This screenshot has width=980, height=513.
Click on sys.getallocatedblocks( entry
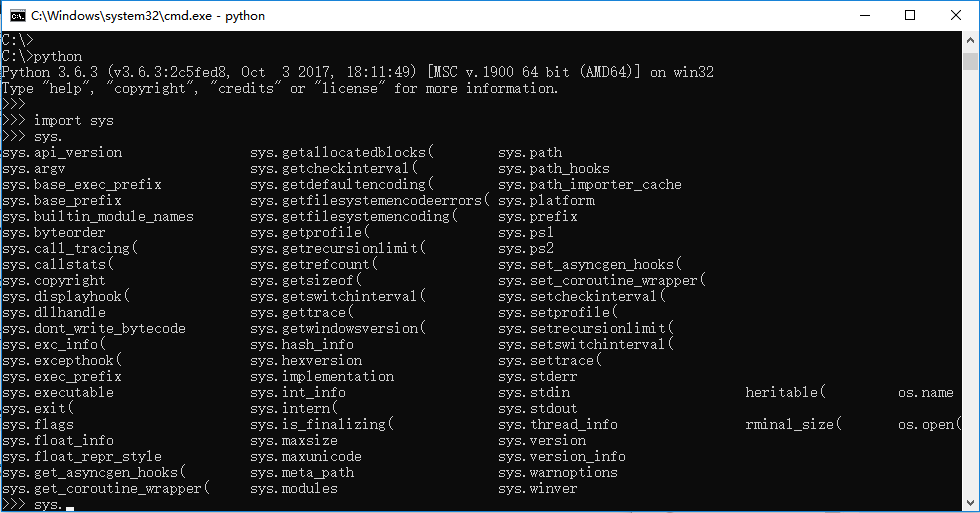click(342, 152)
